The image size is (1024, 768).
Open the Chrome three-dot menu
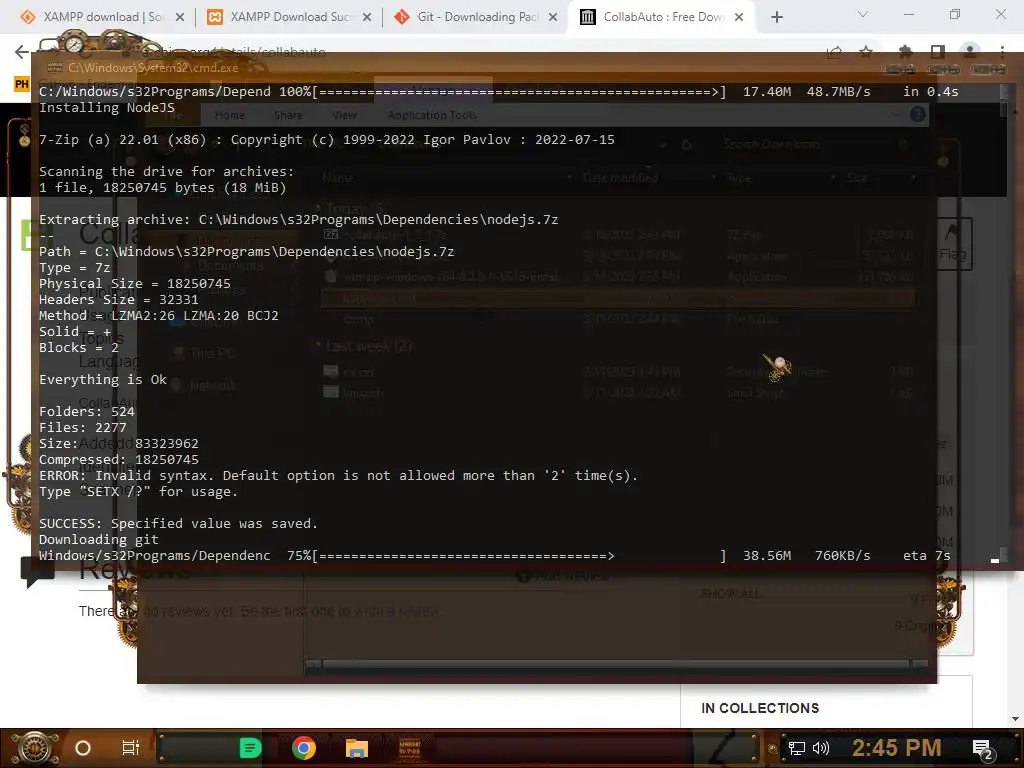pyautogui.click(x=1002, y=52)
